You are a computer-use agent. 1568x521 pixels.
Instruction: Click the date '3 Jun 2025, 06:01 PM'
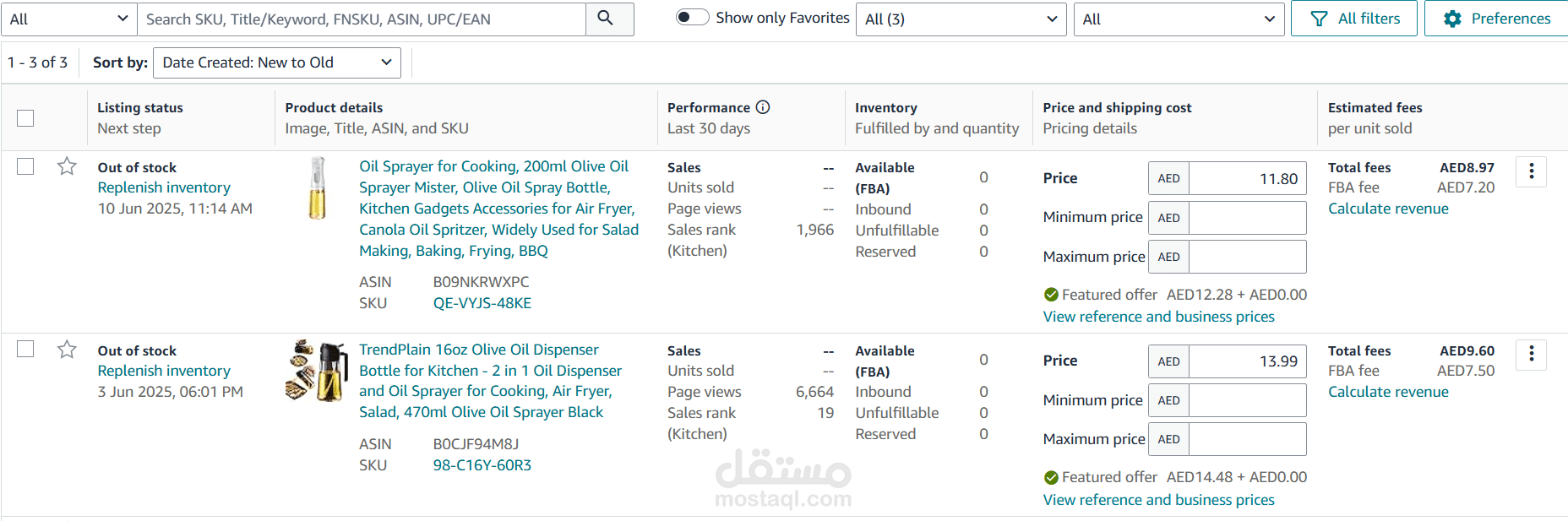click(171, 392)
